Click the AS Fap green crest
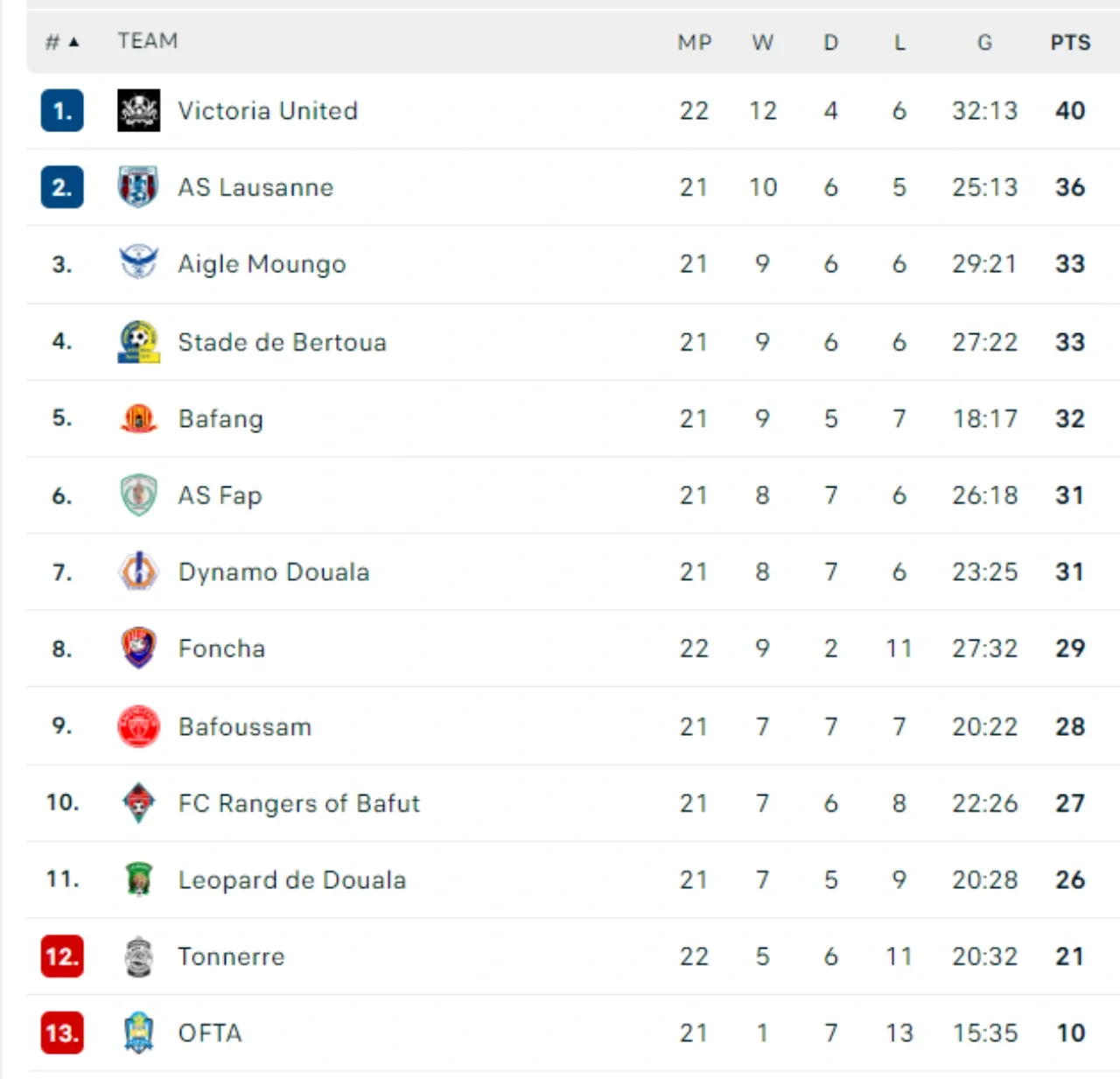The height and width of the screenshot is (1079, 1120). point(138,495)
